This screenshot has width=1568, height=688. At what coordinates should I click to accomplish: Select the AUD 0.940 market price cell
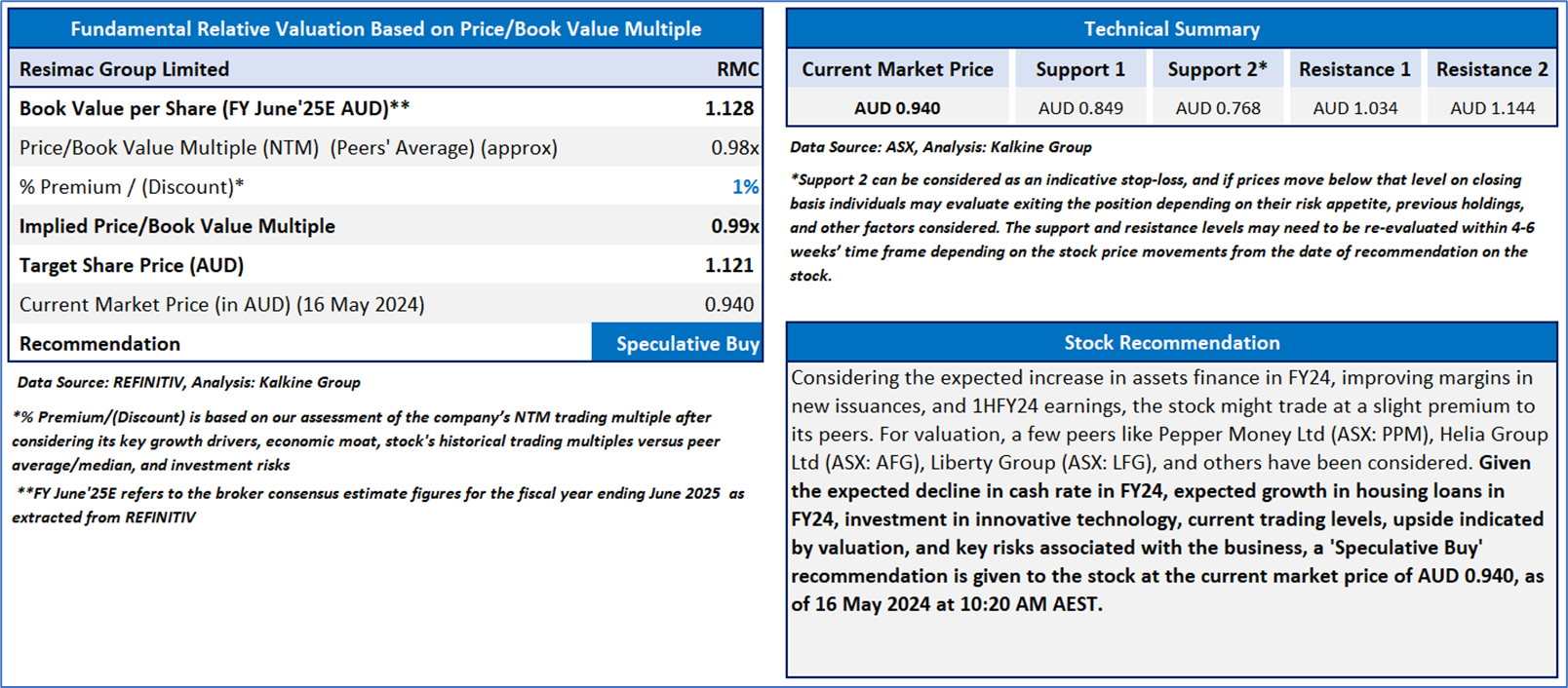pos(898,108)
